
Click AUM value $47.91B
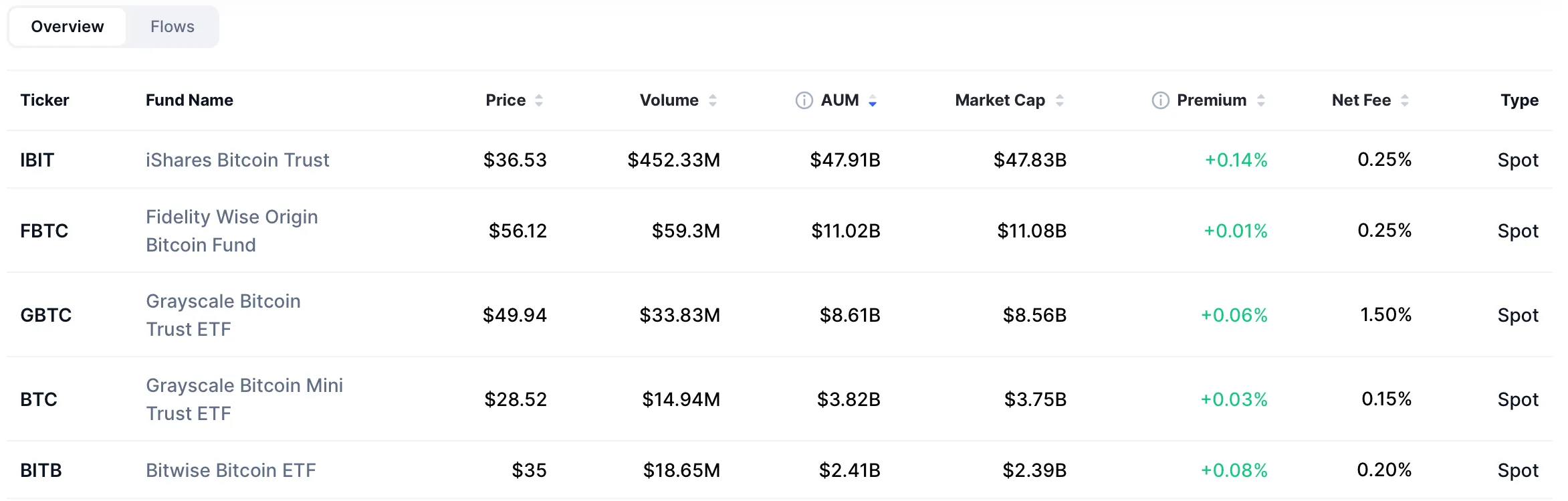coord(845,160)
